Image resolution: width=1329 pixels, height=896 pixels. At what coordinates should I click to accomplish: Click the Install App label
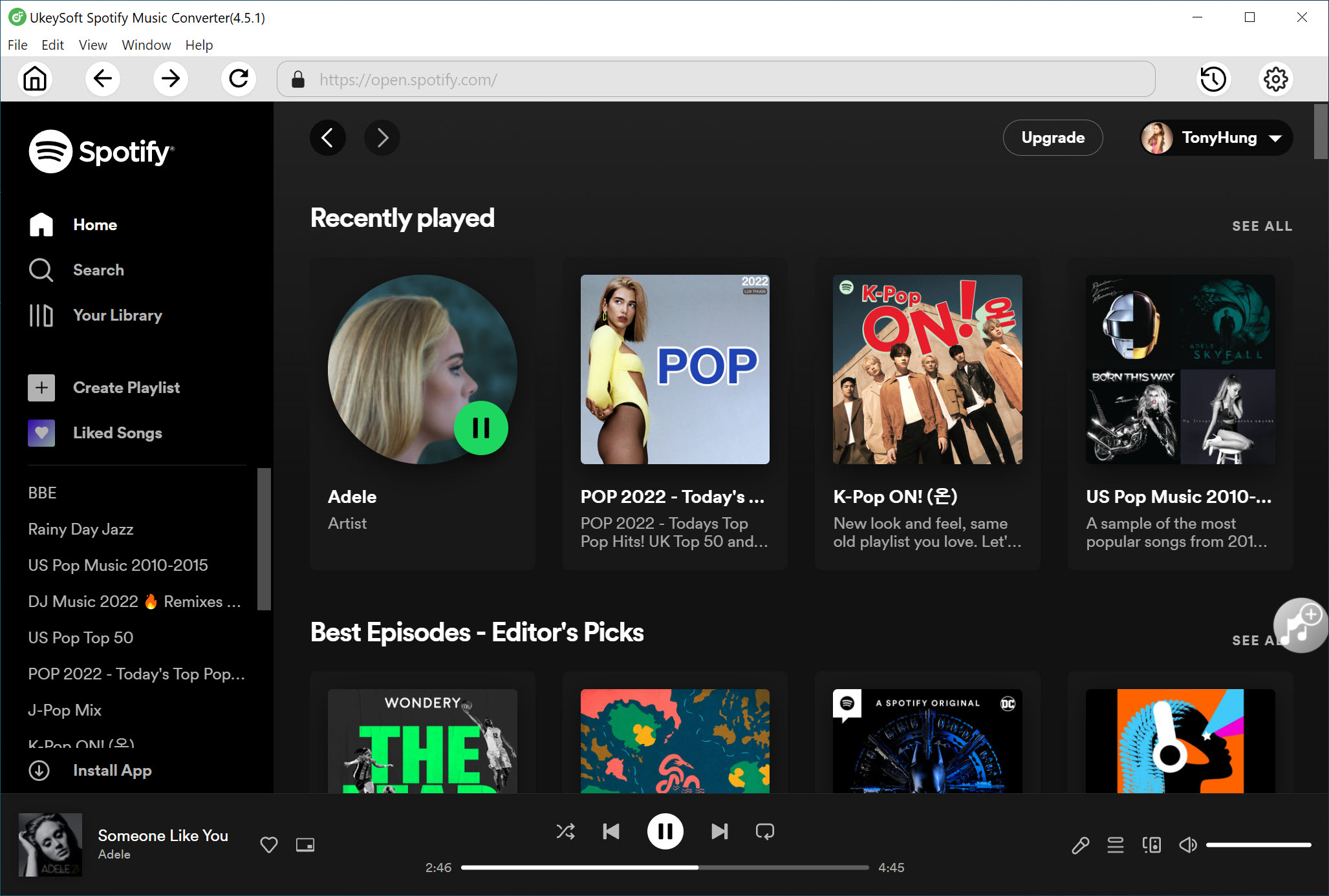[x=113, y=770]
